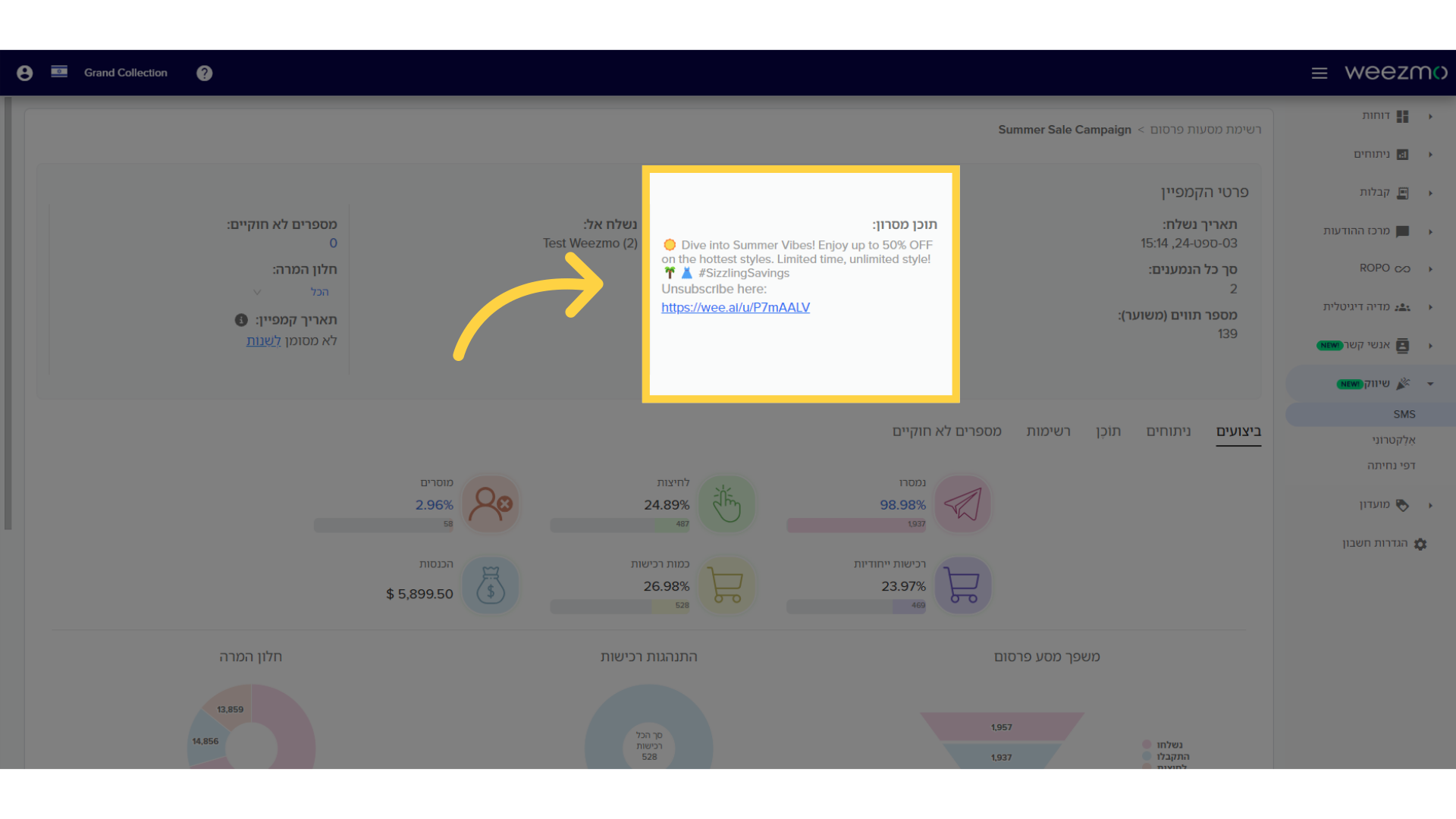Click the לשנות link

click(x=263, y=341)
